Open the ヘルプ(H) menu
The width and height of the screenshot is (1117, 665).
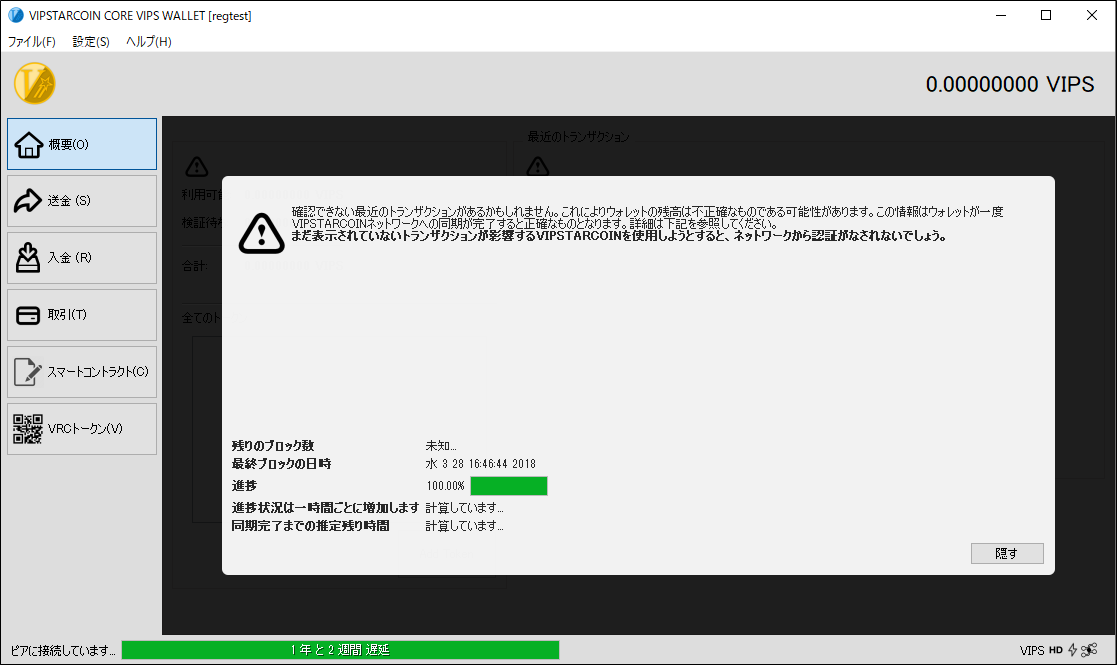click(149, 41)
